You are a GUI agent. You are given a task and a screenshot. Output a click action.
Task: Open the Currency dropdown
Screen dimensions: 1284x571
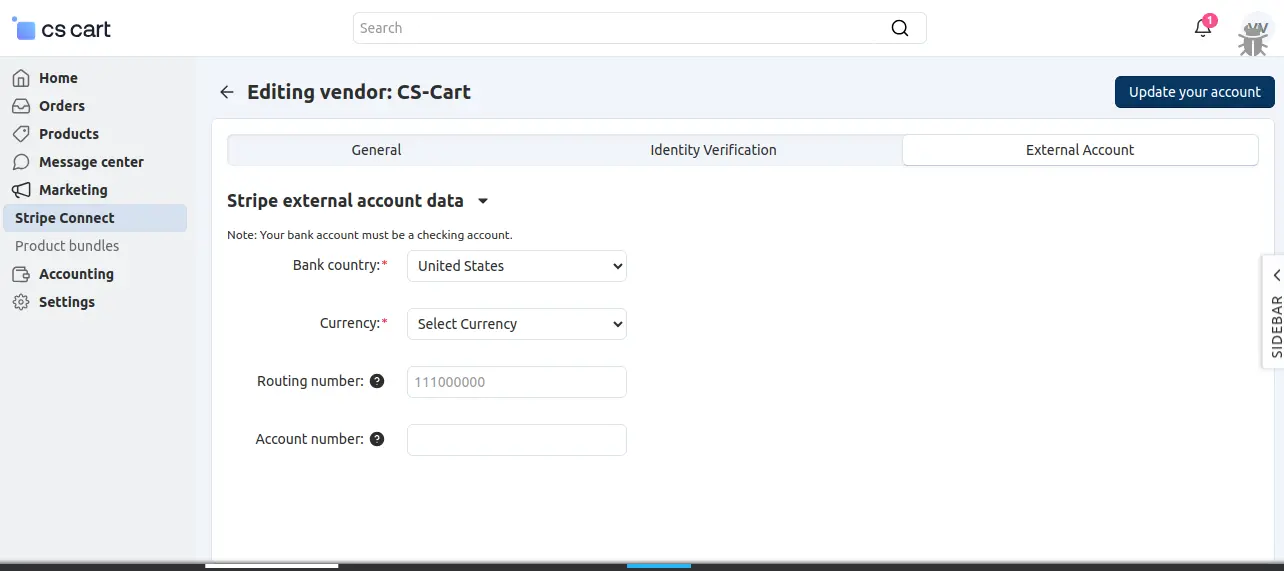click(x=517, y=324)
